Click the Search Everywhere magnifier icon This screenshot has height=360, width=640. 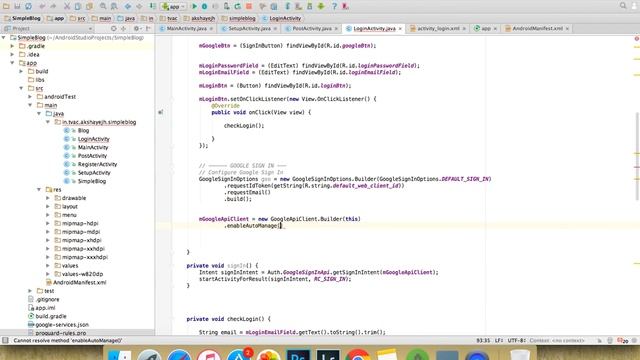tap(623, 6)
